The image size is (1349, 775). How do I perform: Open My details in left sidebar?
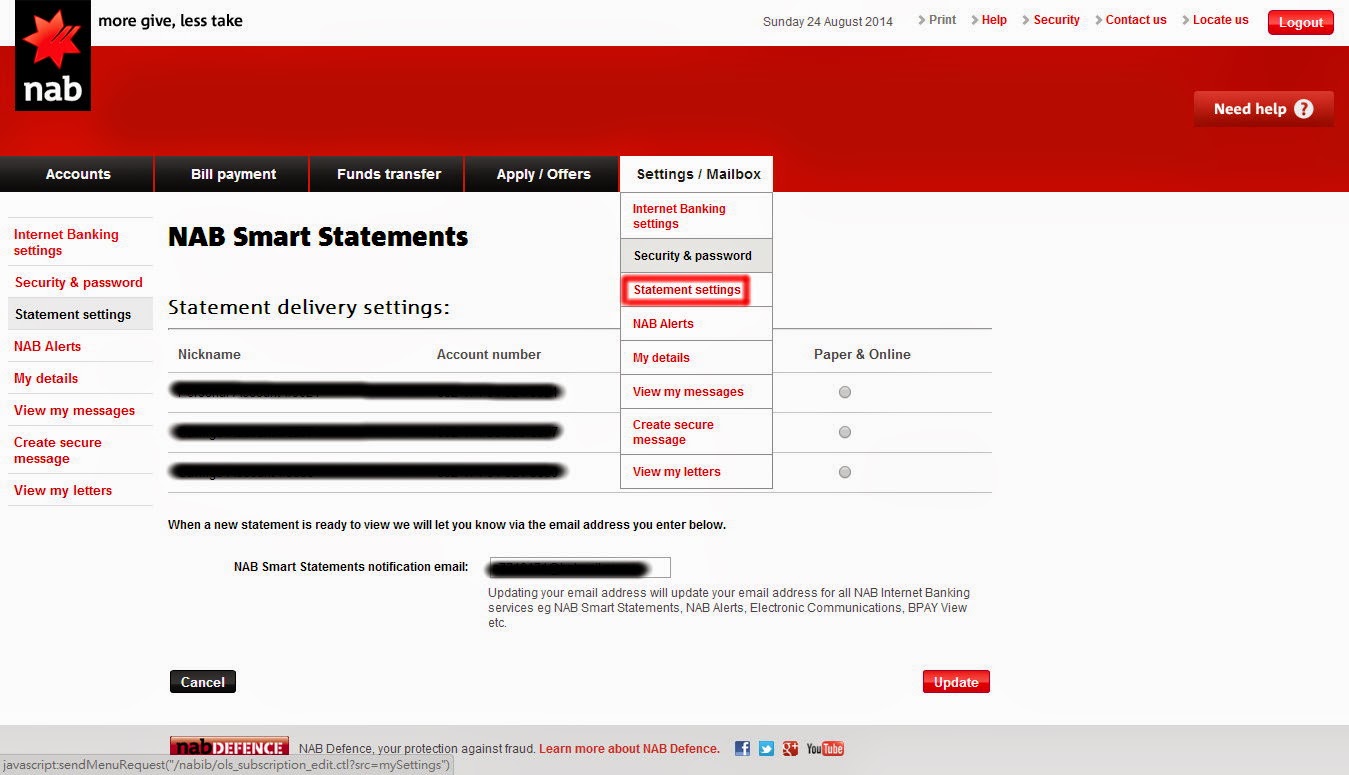point(80,378)
